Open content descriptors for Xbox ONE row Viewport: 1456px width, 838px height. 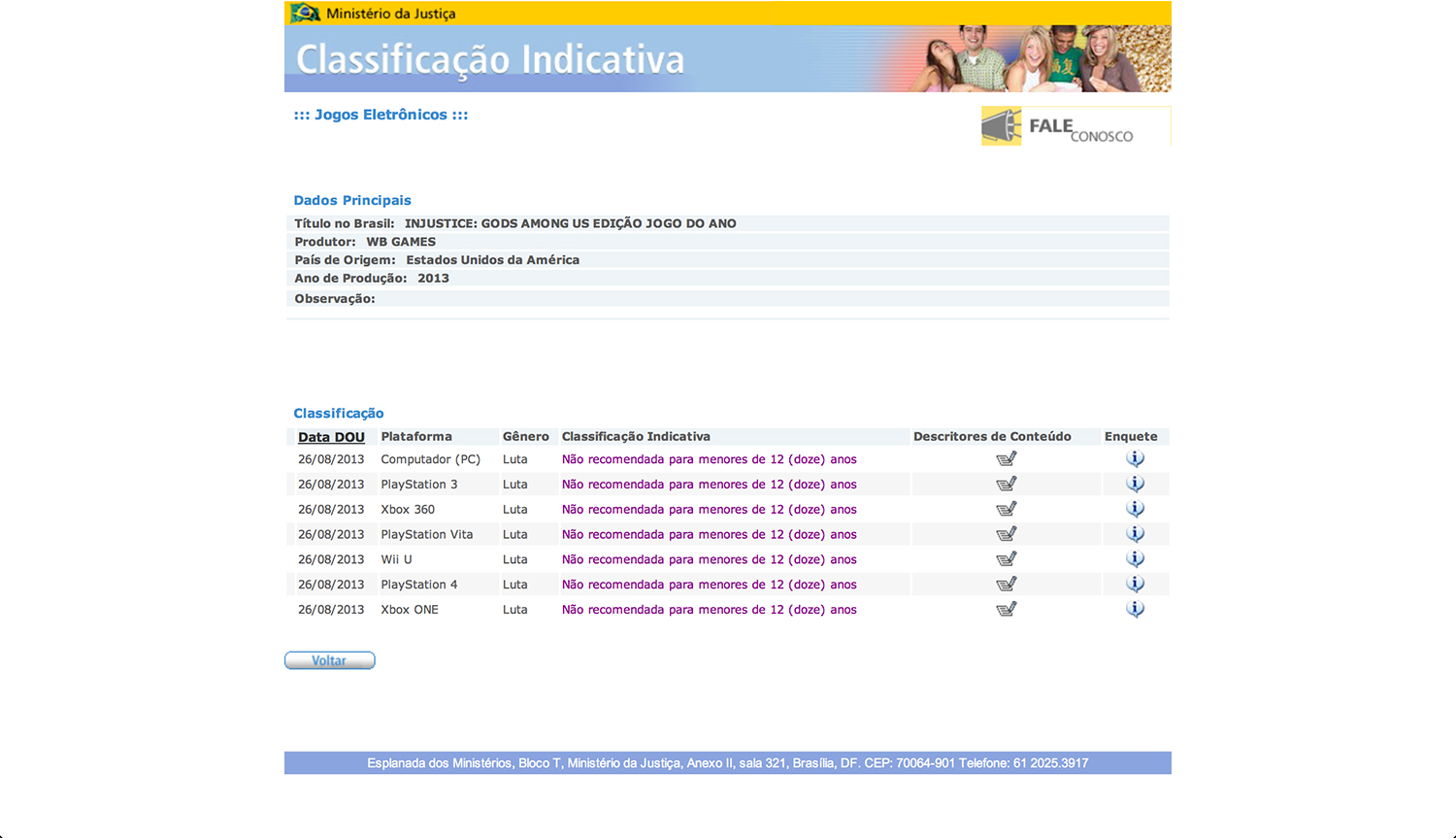point(1007,610)
